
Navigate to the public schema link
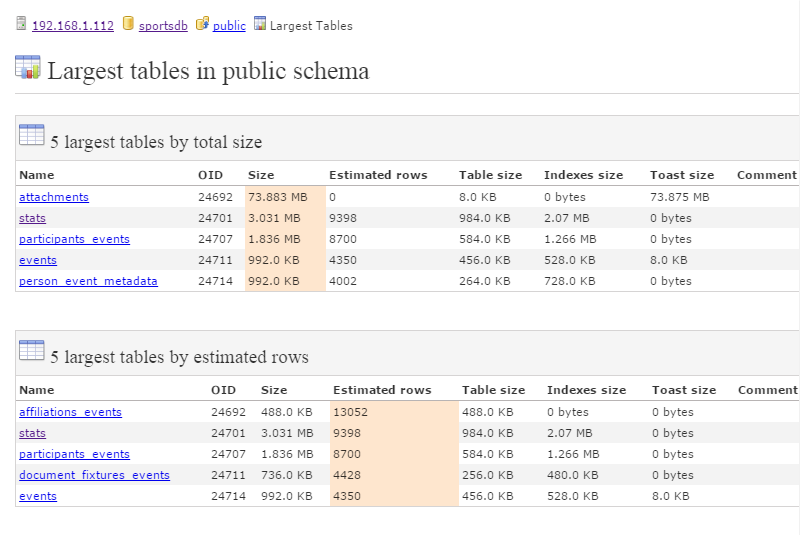229,26
